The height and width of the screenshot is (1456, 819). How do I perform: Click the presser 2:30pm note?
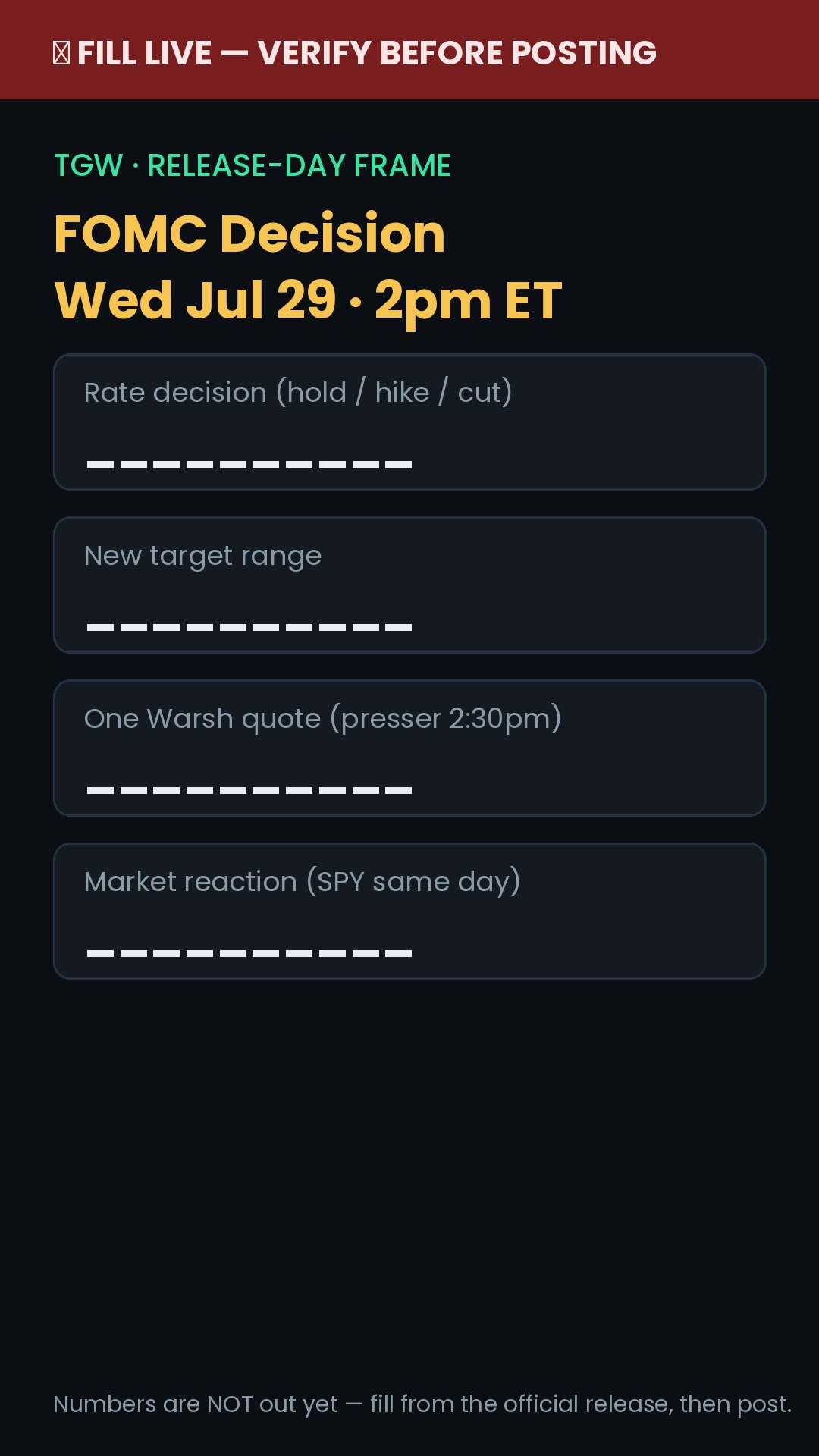click(x=446, y=719)
